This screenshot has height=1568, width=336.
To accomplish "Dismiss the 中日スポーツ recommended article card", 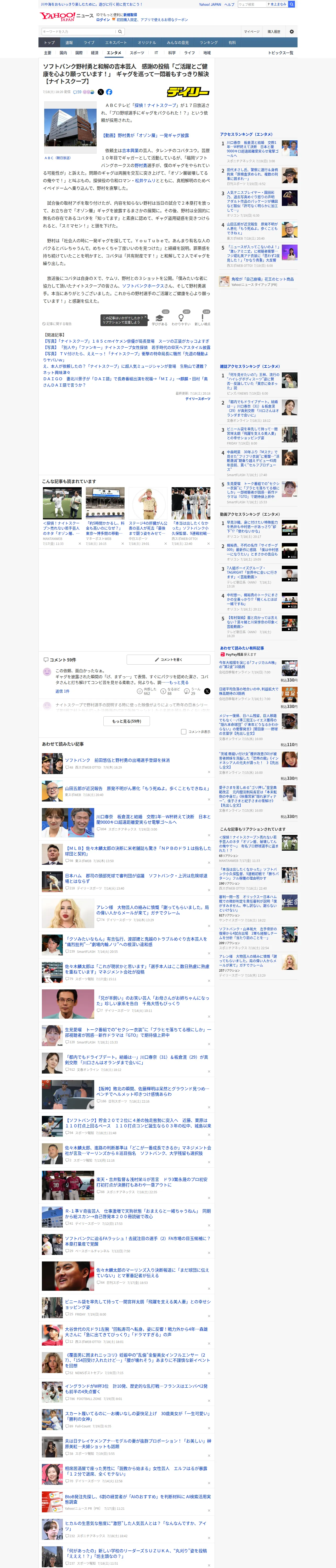I will pyautogui.click(x=165, y=544).
